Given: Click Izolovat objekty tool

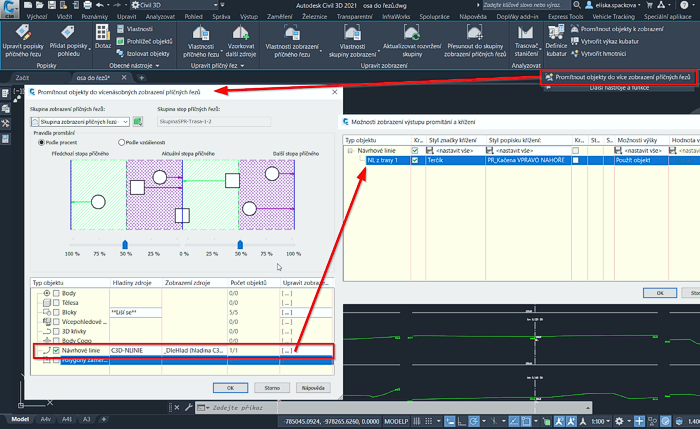Looking at the screenshot, I should [143, 54].
